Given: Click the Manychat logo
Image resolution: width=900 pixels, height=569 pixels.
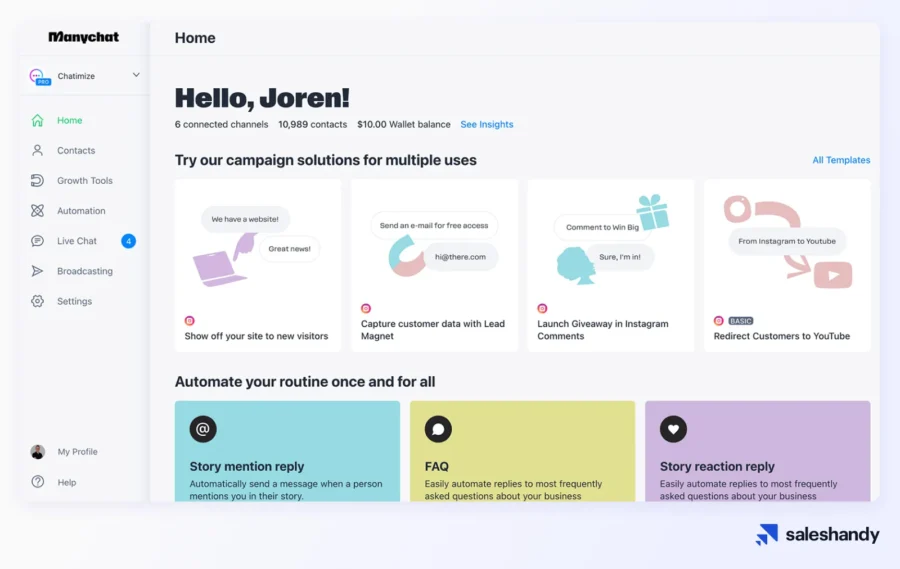Looking at the screenshot, I should (84, 37).
